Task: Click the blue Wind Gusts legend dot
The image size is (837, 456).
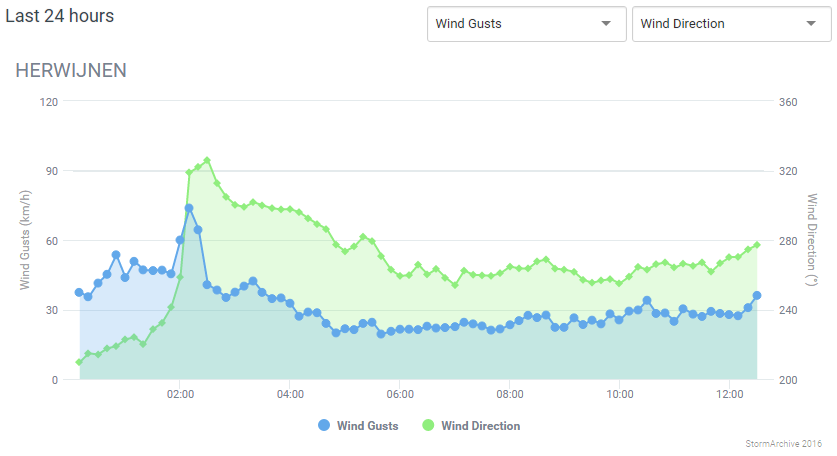Action: 324,425
